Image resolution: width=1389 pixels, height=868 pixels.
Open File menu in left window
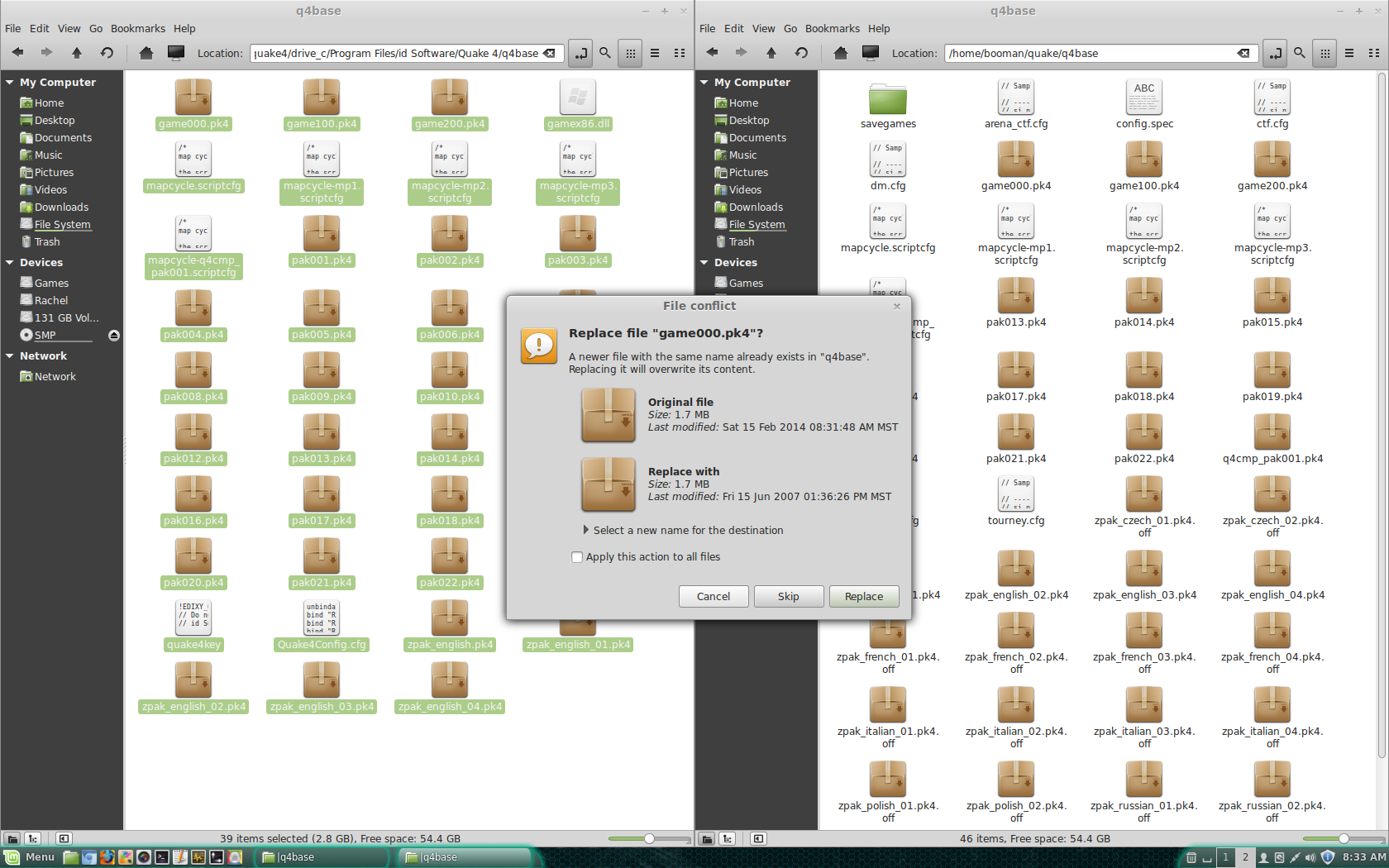point(13,28)
